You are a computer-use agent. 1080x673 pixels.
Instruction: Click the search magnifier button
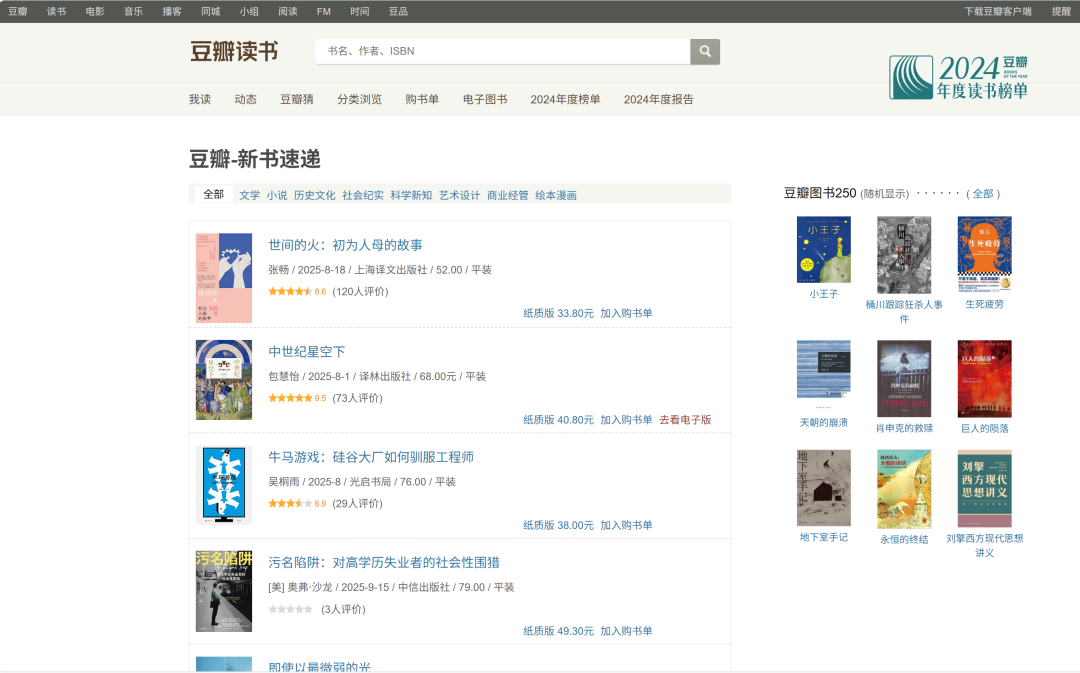point(705,51)
